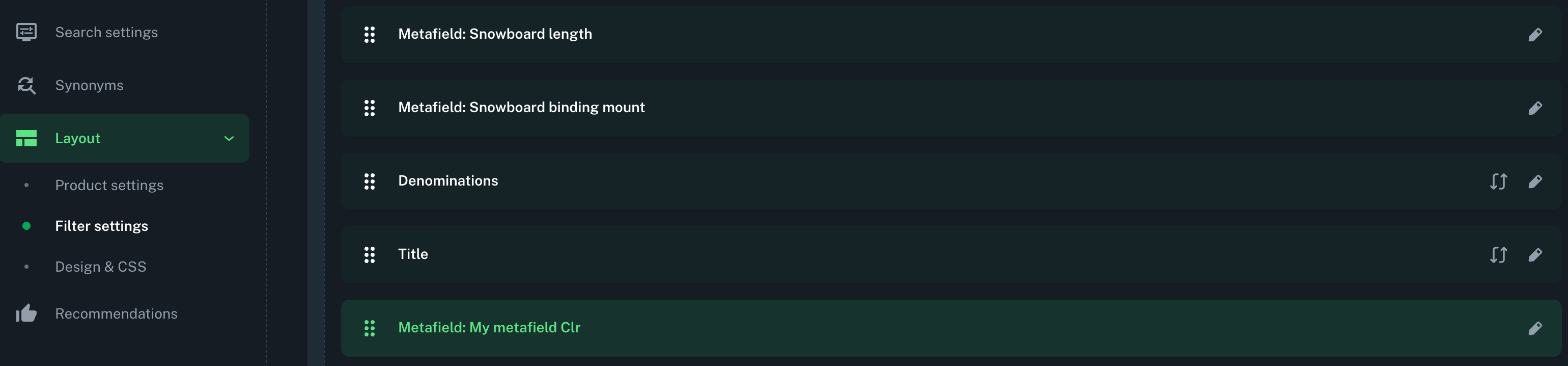Screen dimensions: 1568x366
Task: Click drag handle for Snowboard binding mount
Action: coord(370,109)
